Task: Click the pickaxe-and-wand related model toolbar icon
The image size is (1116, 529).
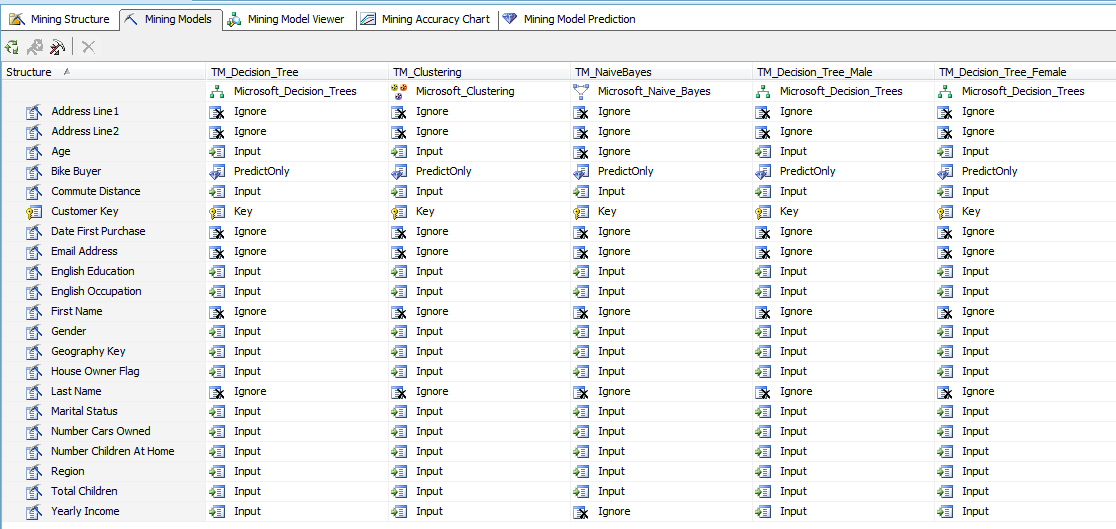Action: click(x=58, y=48)
